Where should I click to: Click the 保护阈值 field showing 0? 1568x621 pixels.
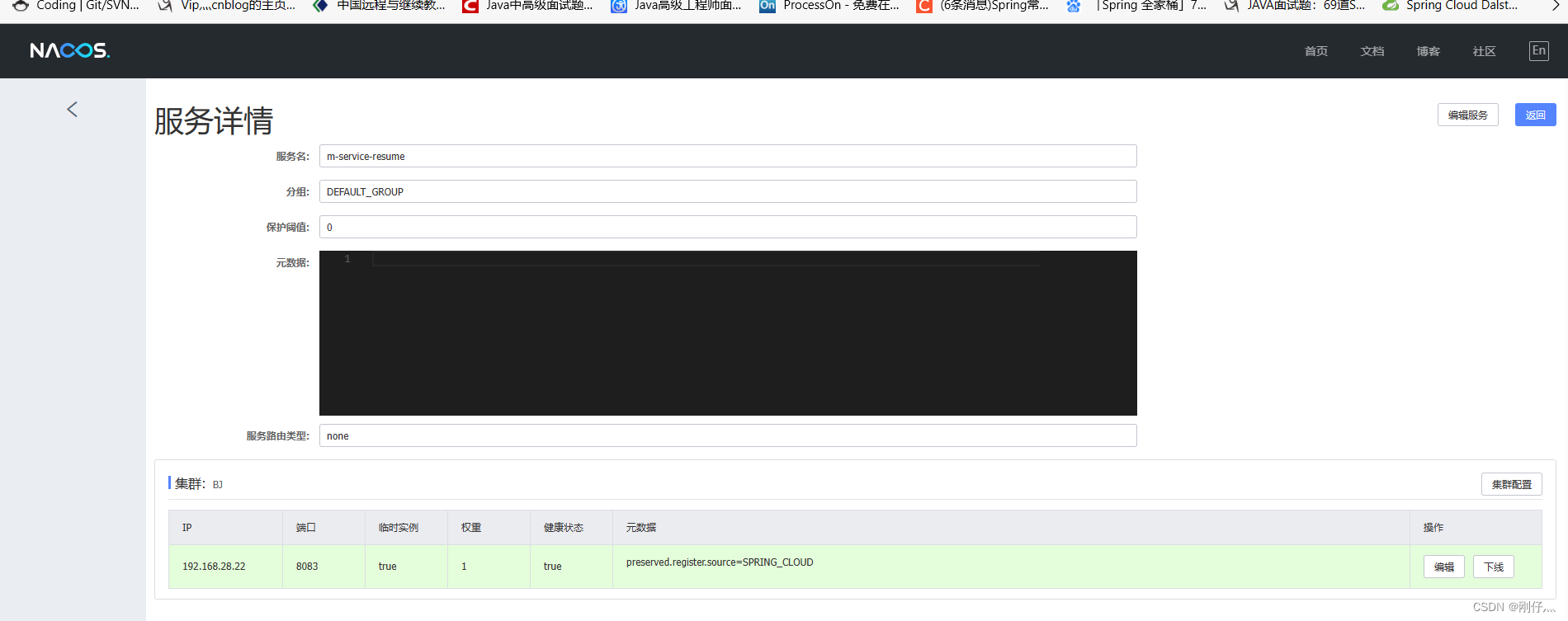(728, 227)
